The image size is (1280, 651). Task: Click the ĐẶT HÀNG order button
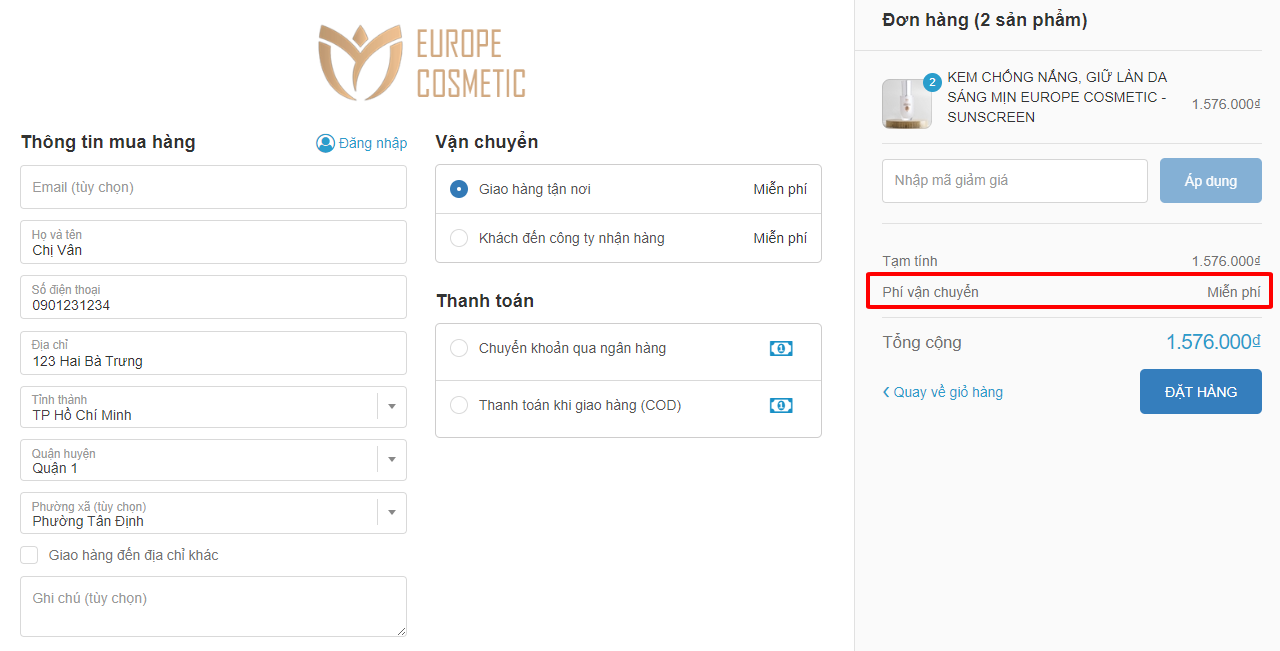(x=1201, y=392)
